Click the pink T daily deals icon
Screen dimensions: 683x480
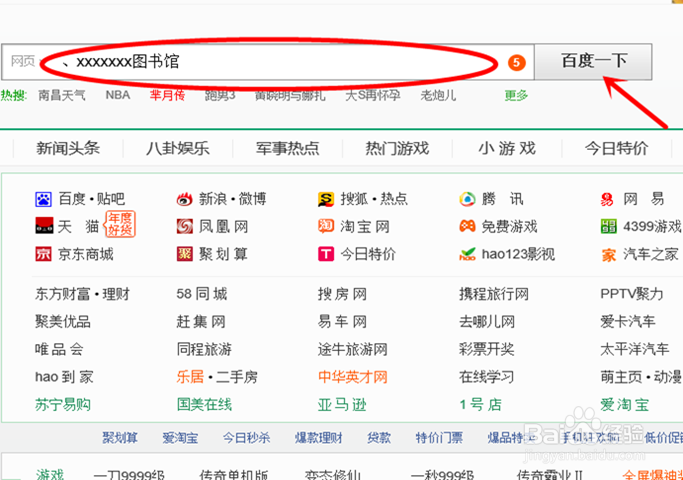[x=326, y=254]
